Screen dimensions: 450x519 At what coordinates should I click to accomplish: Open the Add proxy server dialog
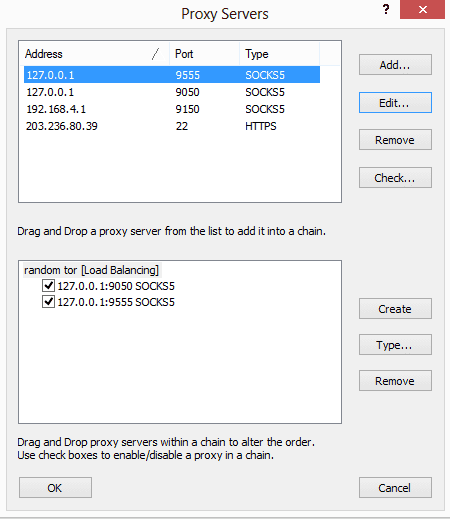tap(395, 65)
